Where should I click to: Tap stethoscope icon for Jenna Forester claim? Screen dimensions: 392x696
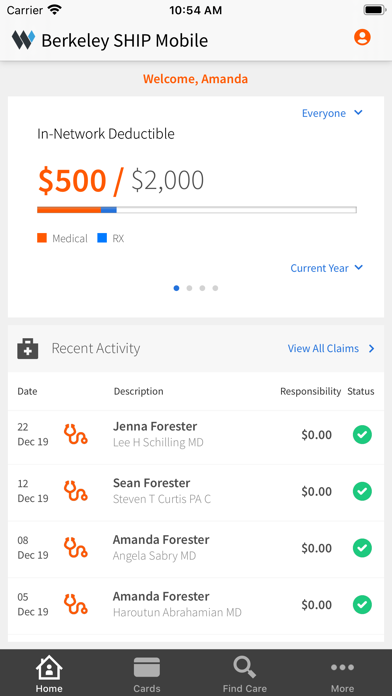point(75,434)
